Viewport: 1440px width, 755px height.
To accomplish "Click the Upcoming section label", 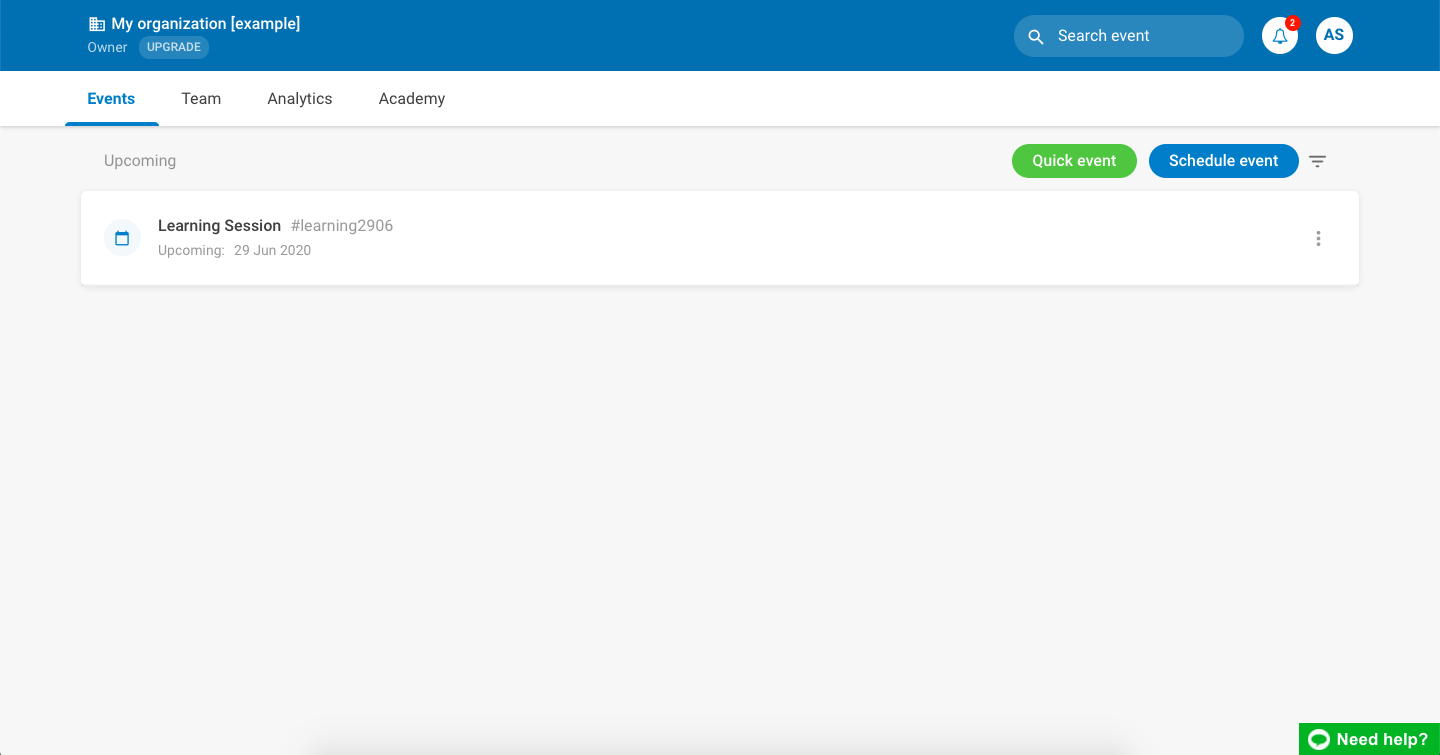I will point(140,161).
